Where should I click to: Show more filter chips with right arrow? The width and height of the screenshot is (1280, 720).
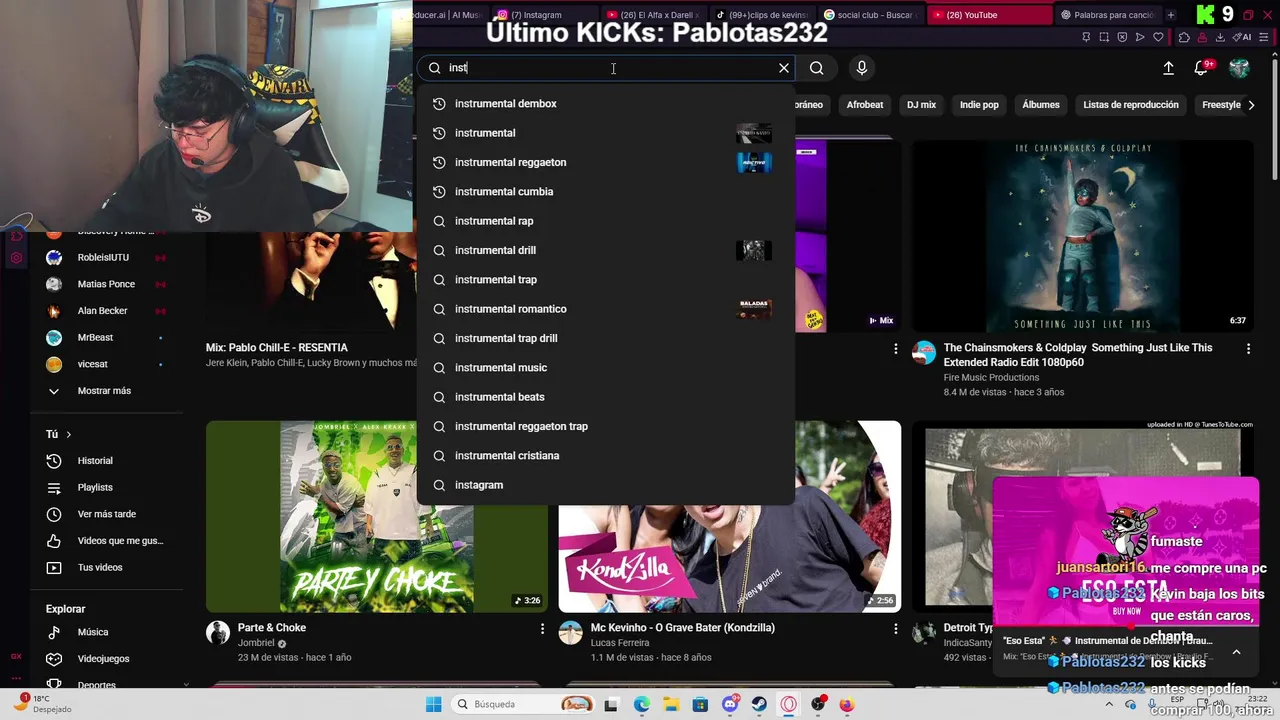click(x=1251, y=105)
